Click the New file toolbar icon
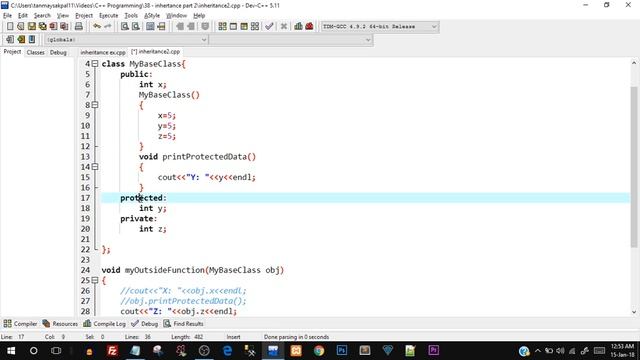This screenshot has width=640, height=360. click(x=10, y=27)
